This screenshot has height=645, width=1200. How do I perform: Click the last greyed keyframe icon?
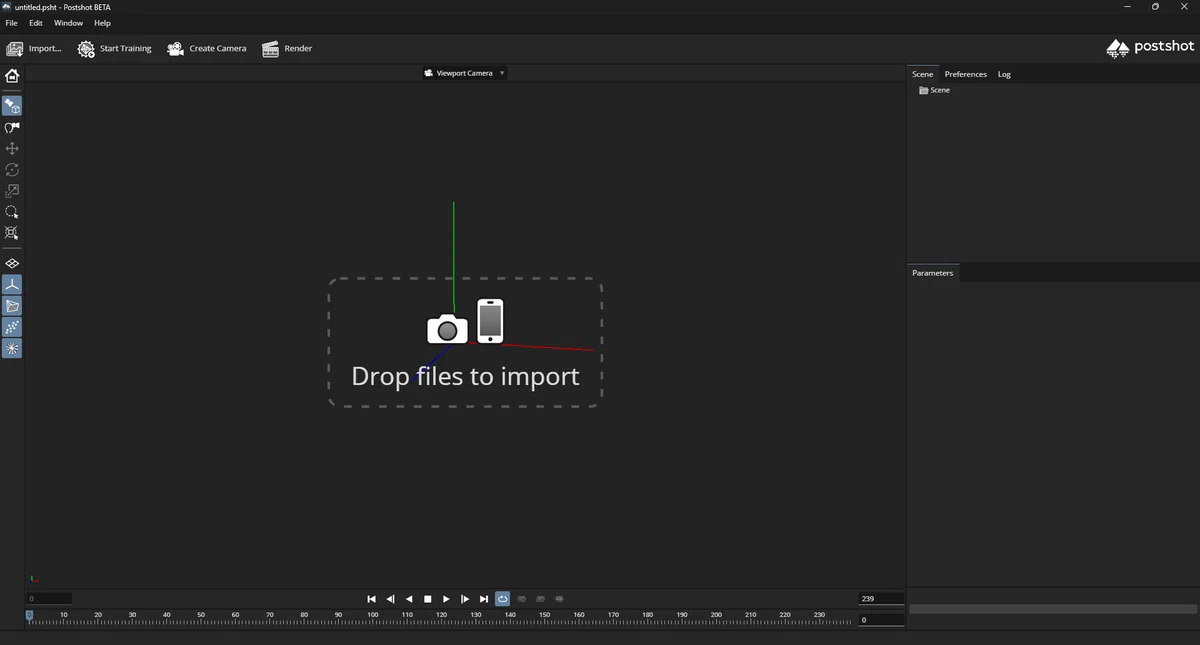[560, 599]
